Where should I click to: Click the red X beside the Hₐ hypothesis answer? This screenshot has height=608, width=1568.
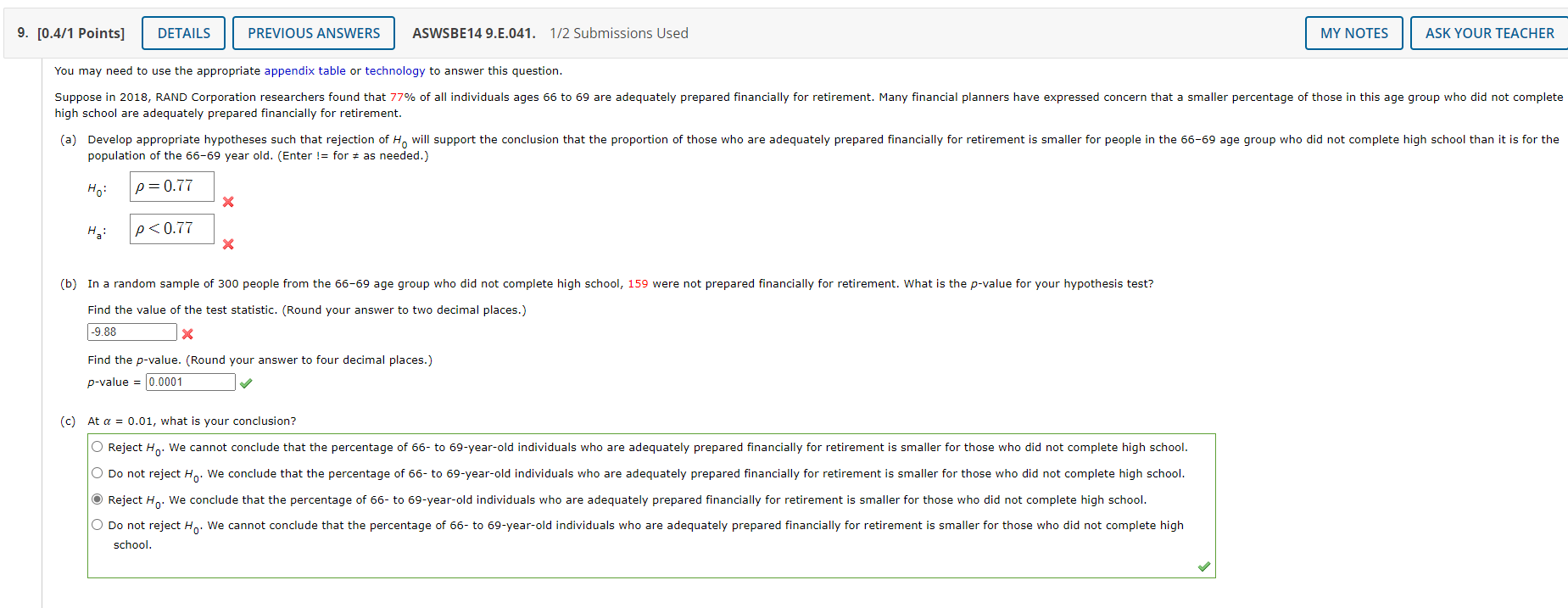coord(227,245)
